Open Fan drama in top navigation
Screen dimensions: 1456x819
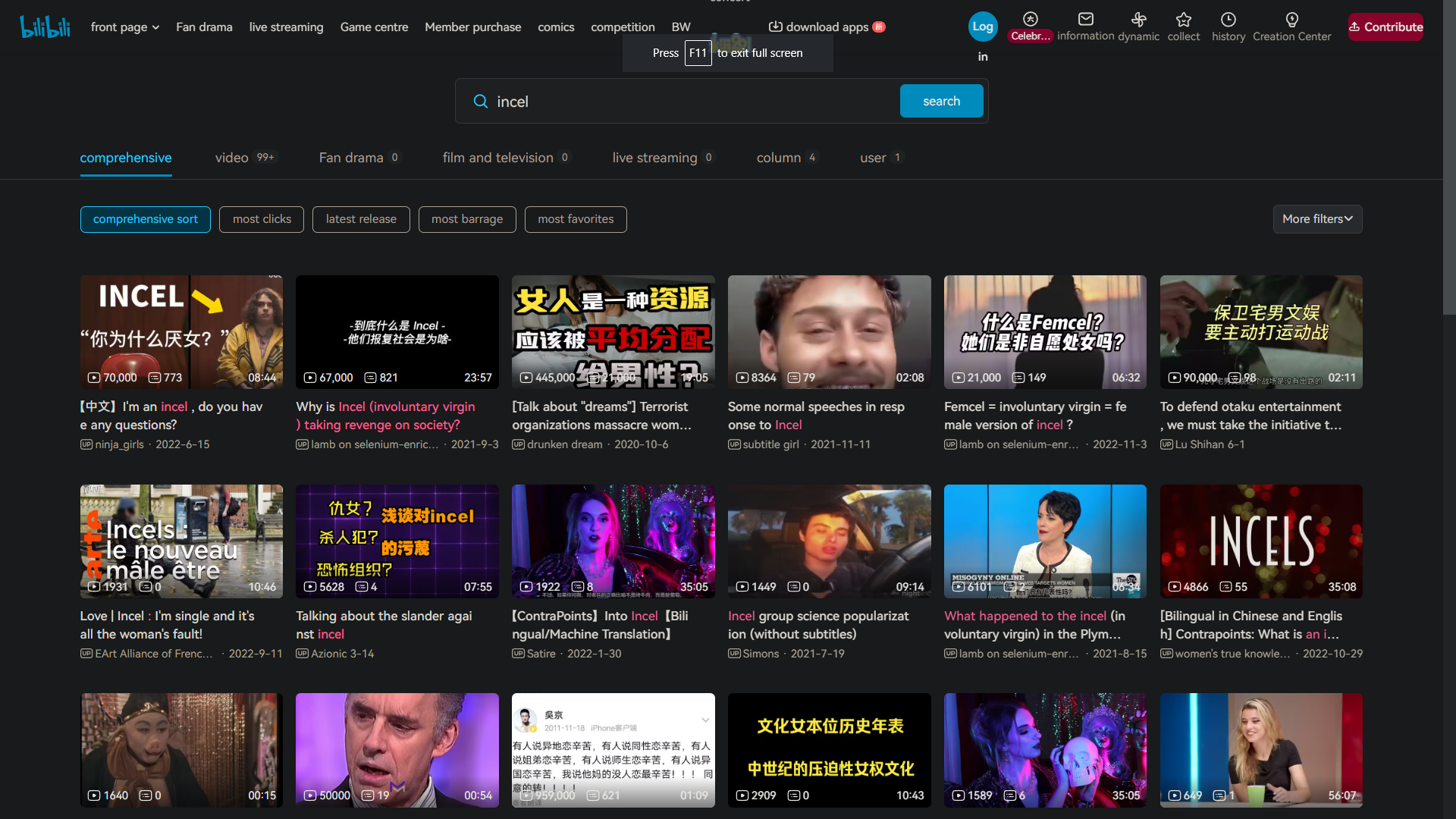coord(204,27)
